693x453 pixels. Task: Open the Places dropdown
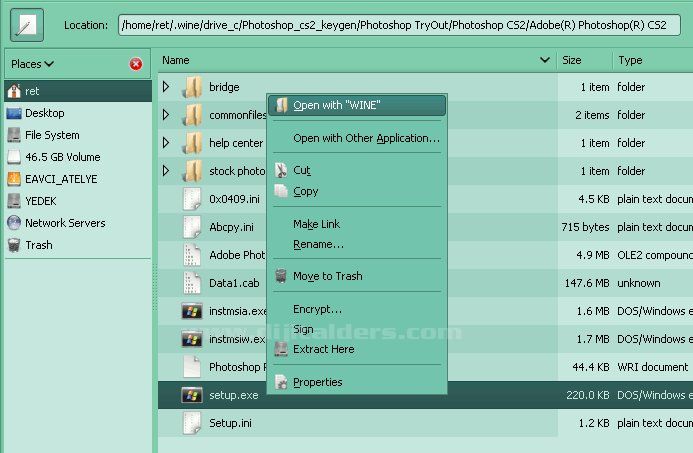pyautogui.click(x=32, y=64)
